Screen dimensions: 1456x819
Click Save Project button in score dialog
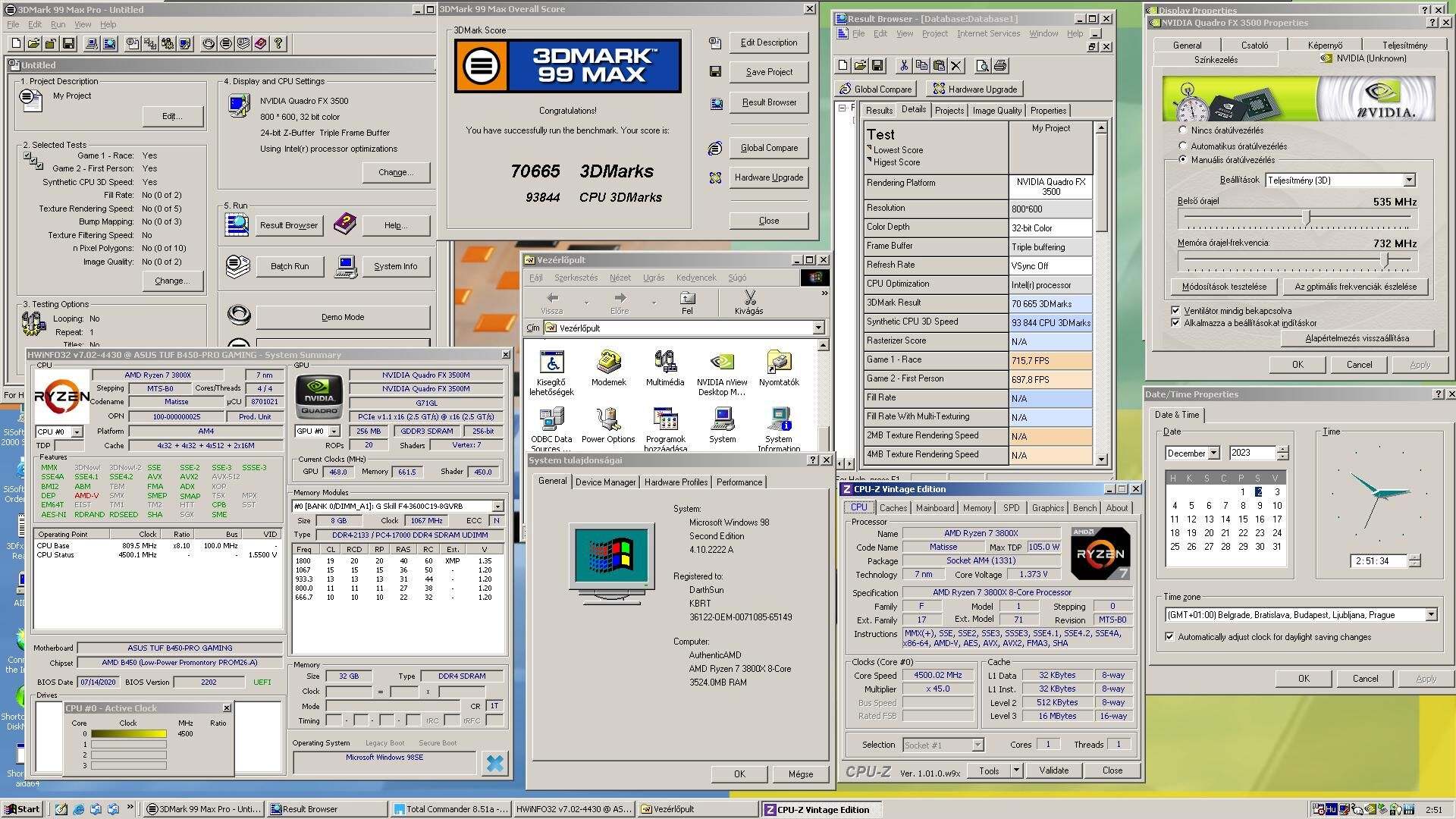coord(769,72)
